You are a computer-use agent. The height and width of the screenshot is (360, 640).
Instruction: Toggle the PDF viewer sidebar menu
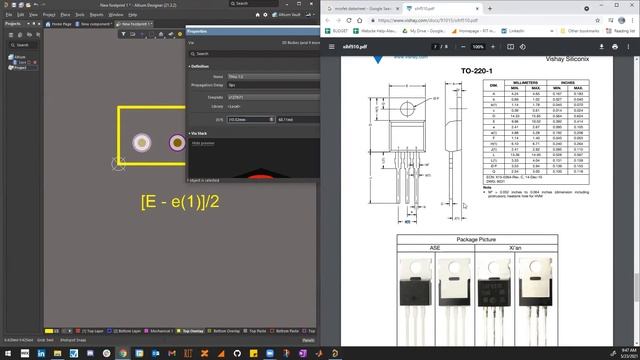(332, 47)
